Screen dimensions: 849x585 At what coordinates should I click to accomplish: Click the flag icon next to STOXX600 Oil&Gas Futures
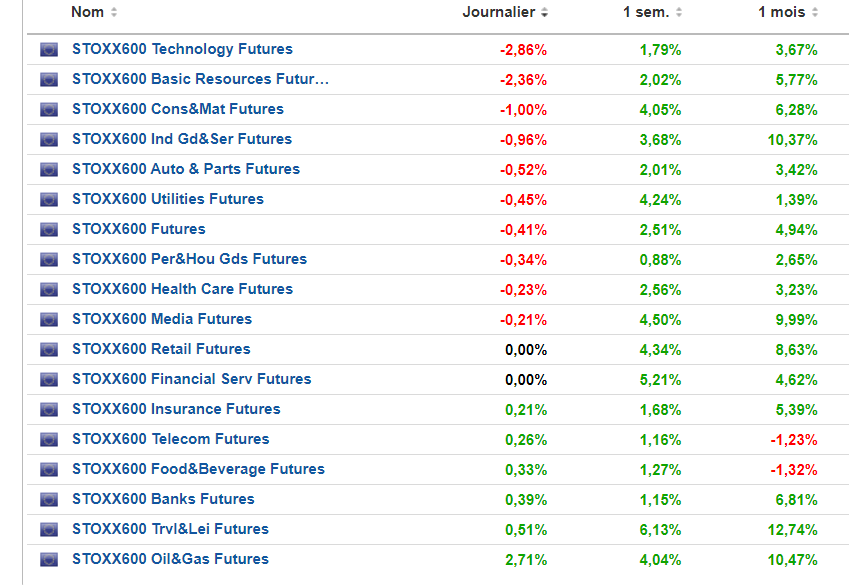49,559
